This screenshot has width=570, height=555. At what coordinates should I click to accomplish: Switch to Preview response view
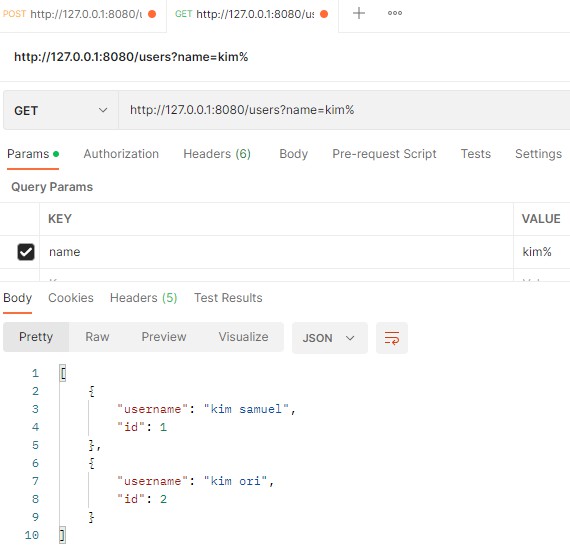164,337
